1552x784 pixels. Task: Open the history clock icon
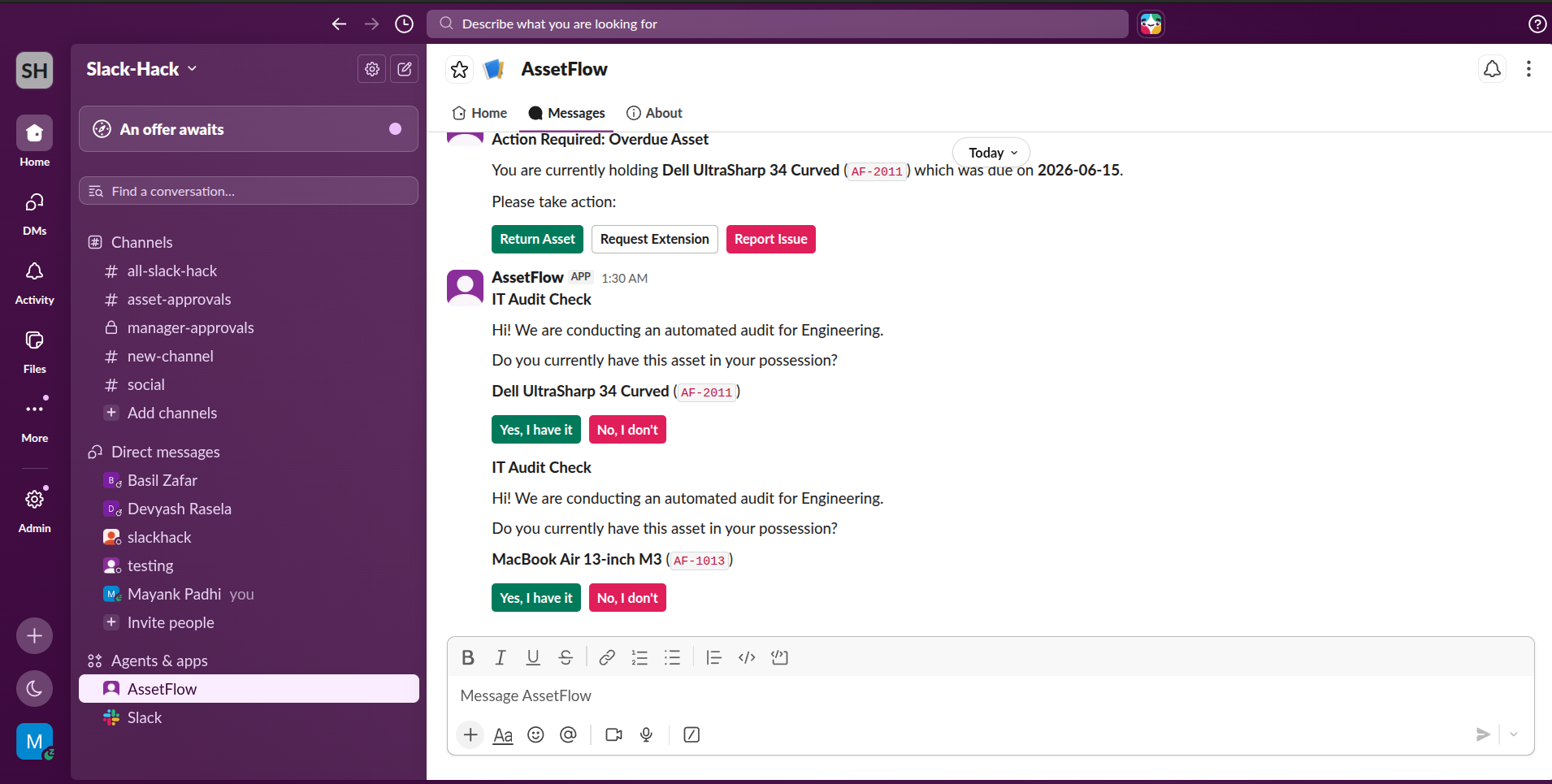click(404, 24)
